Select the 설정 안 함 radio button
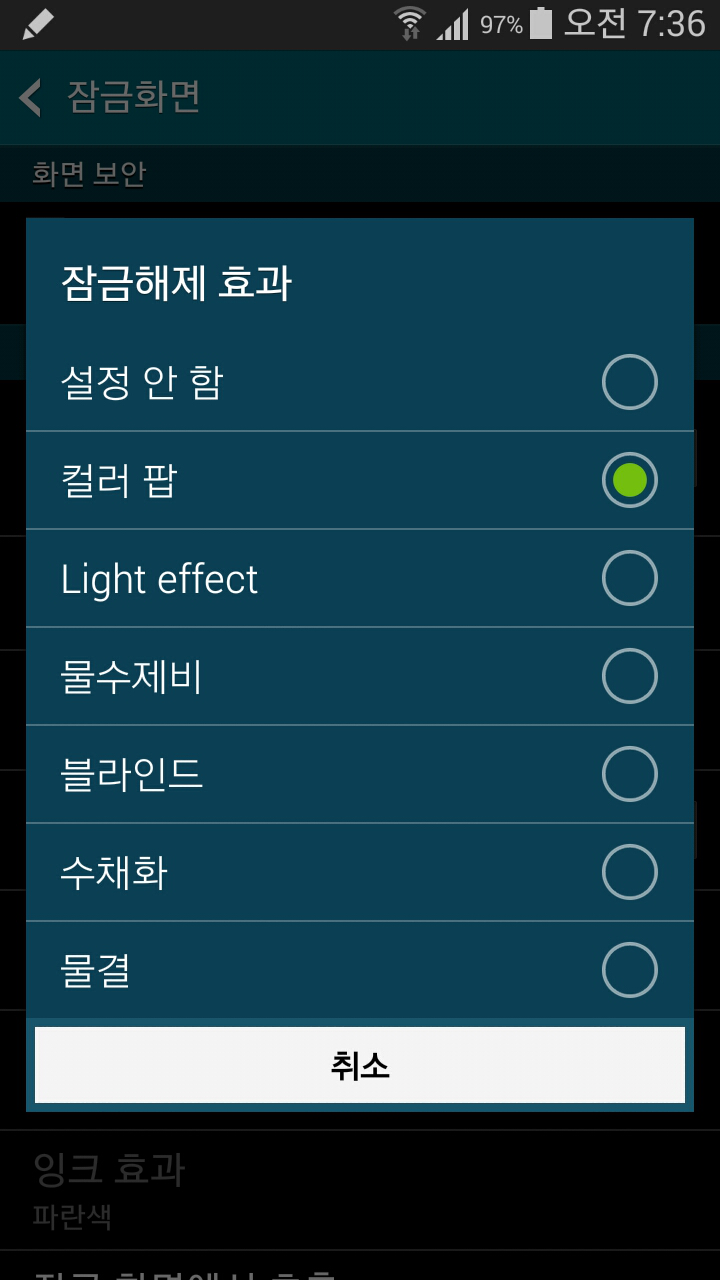This screenshot has width=720, height=1280. pyautogui.click(x=630, y=382)
